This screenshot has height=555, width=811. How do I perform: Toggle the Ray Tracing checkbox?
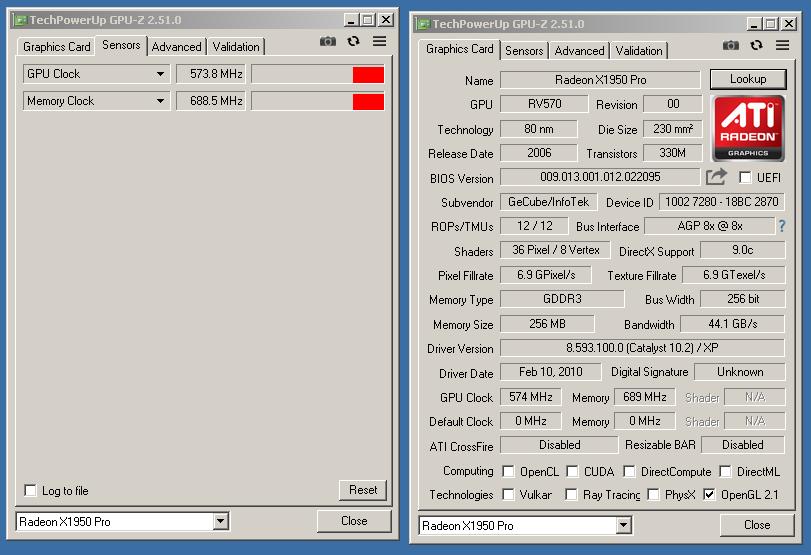click(571, 494)
